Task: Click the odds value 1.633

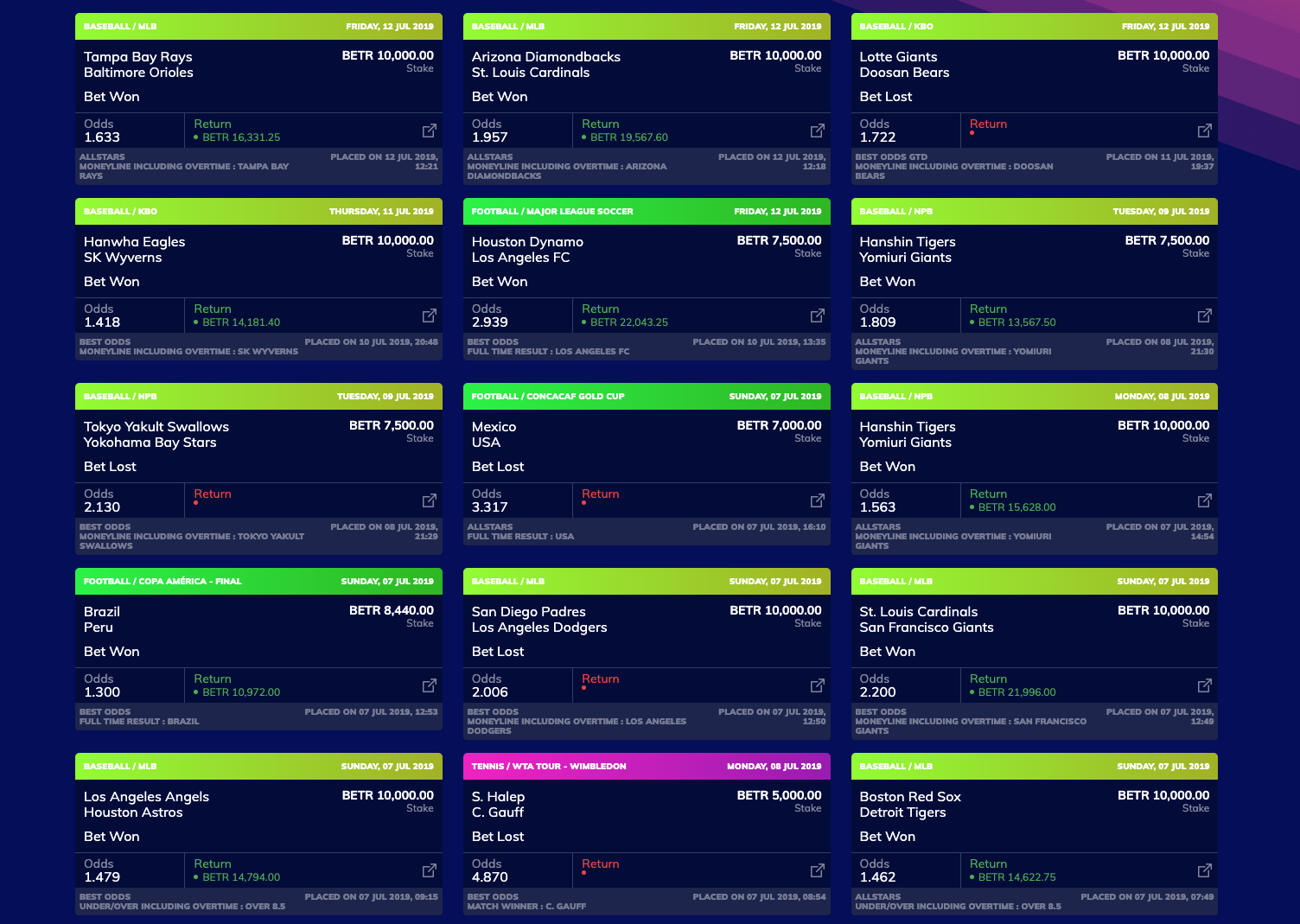Action: [x=102, y=137]
